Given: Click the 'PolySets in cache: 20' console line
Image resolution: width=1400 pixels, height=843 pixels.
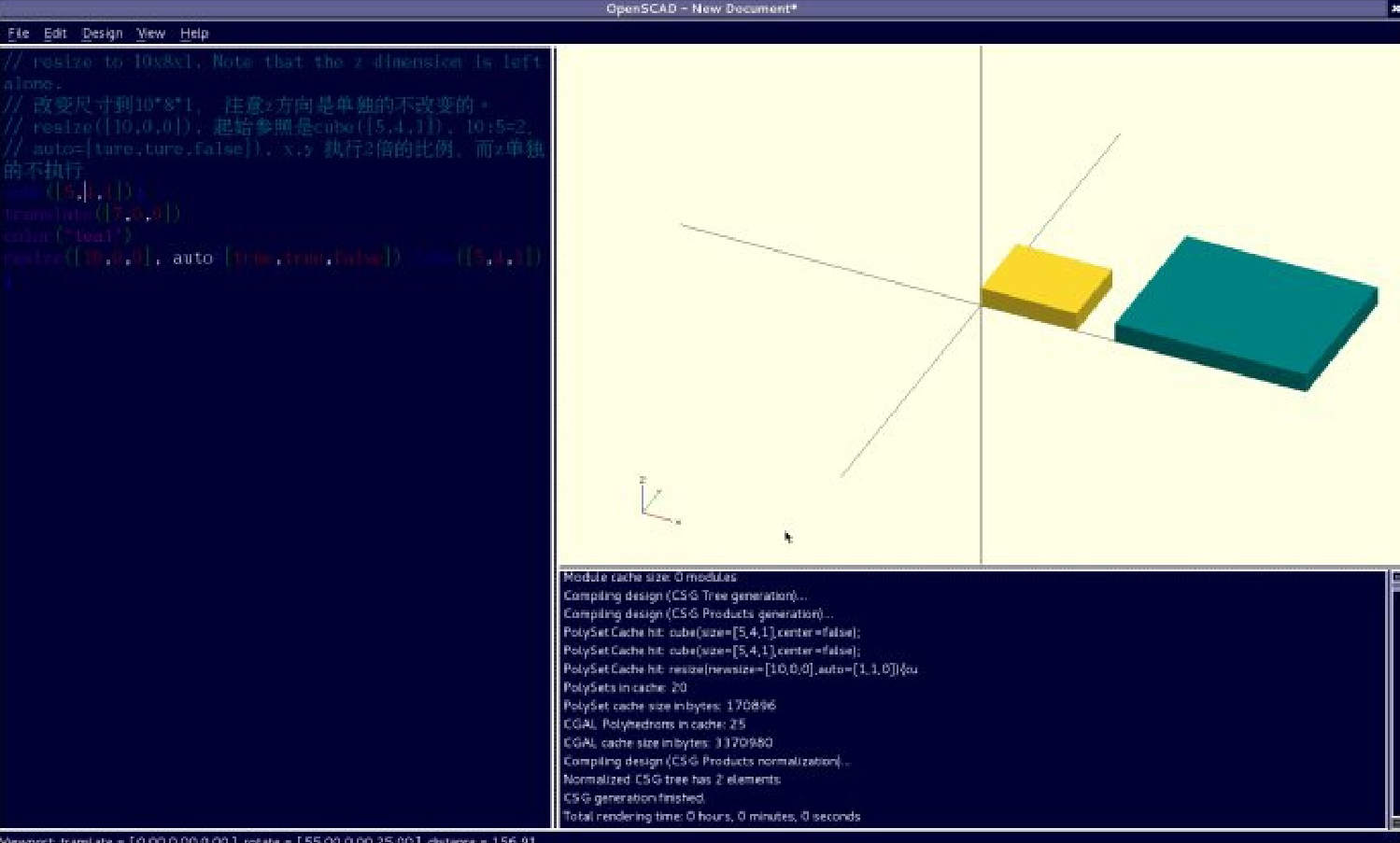Looking at the screenshot, I should (x=624, y=688).
